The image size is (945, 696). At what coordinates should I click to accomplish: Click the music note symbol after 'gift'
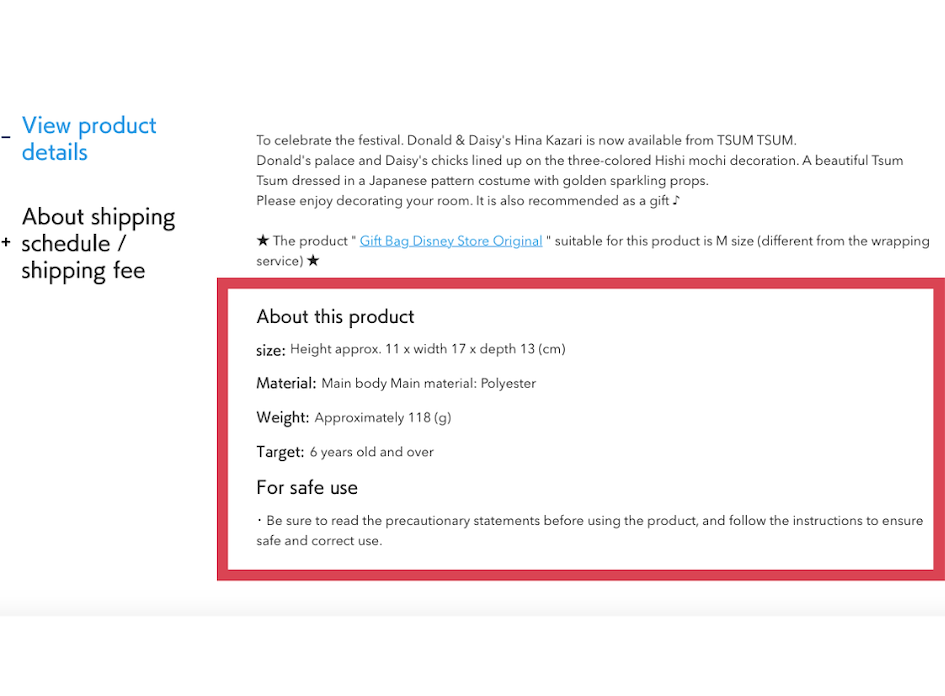click(x=676, y=200)
